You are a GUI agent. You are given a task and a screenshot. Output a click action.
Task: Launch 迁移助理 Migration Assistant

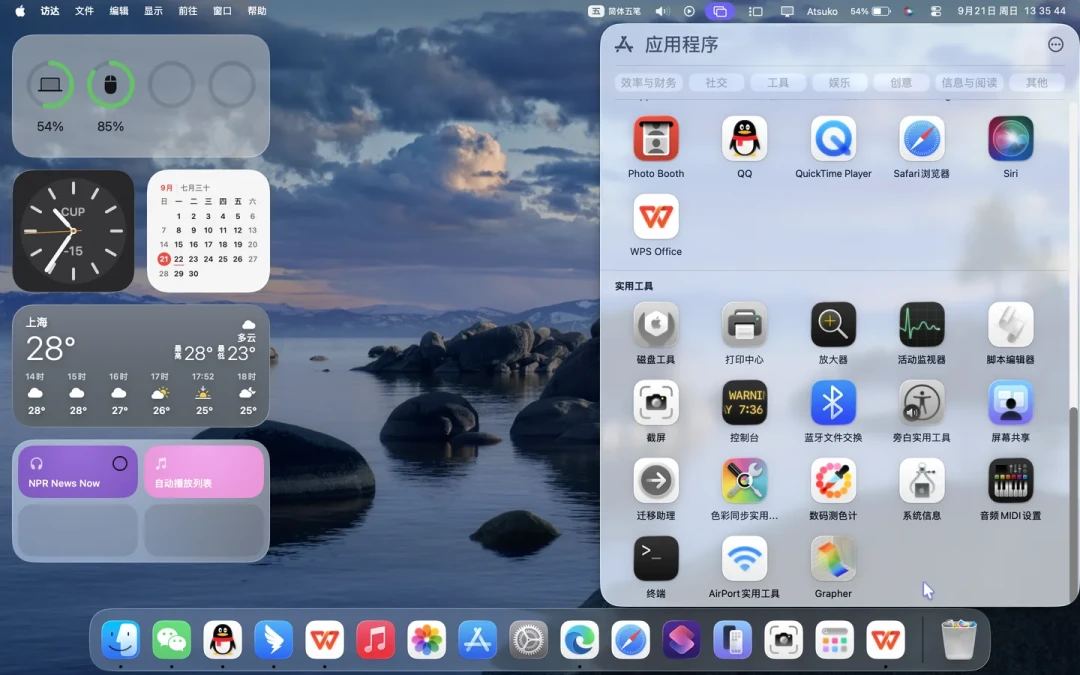(656, 481)
